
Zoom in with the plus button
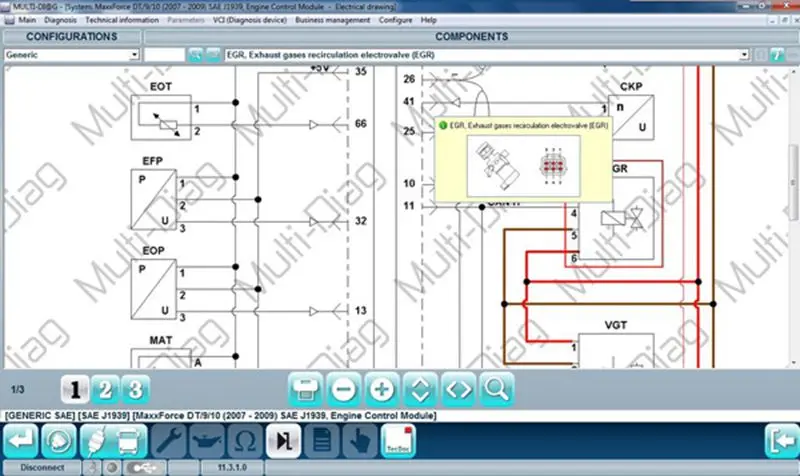coord(381,389)
